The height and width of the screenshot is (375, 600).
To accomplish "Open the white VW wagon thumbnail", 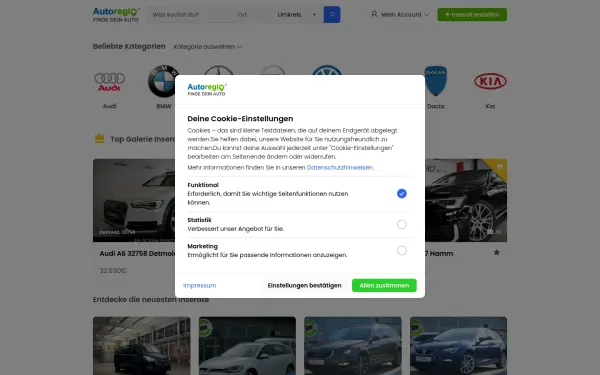I will tap(247, 346).
